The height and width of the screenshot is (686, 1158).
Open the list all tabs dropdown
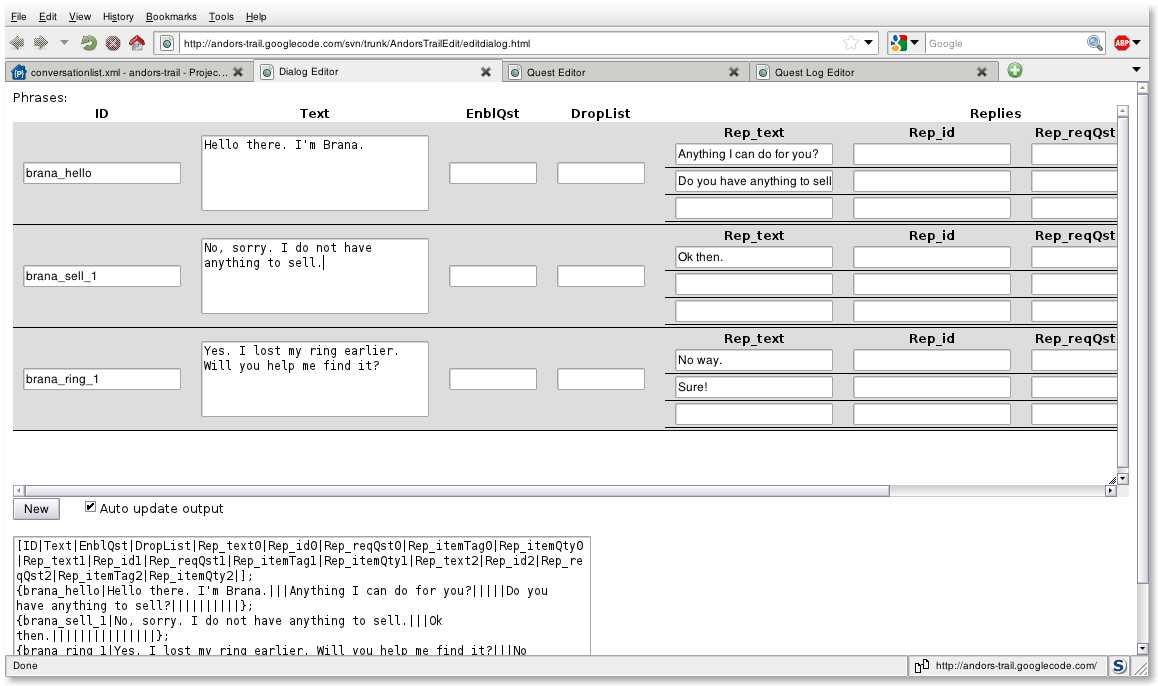tap(1136, 70)
